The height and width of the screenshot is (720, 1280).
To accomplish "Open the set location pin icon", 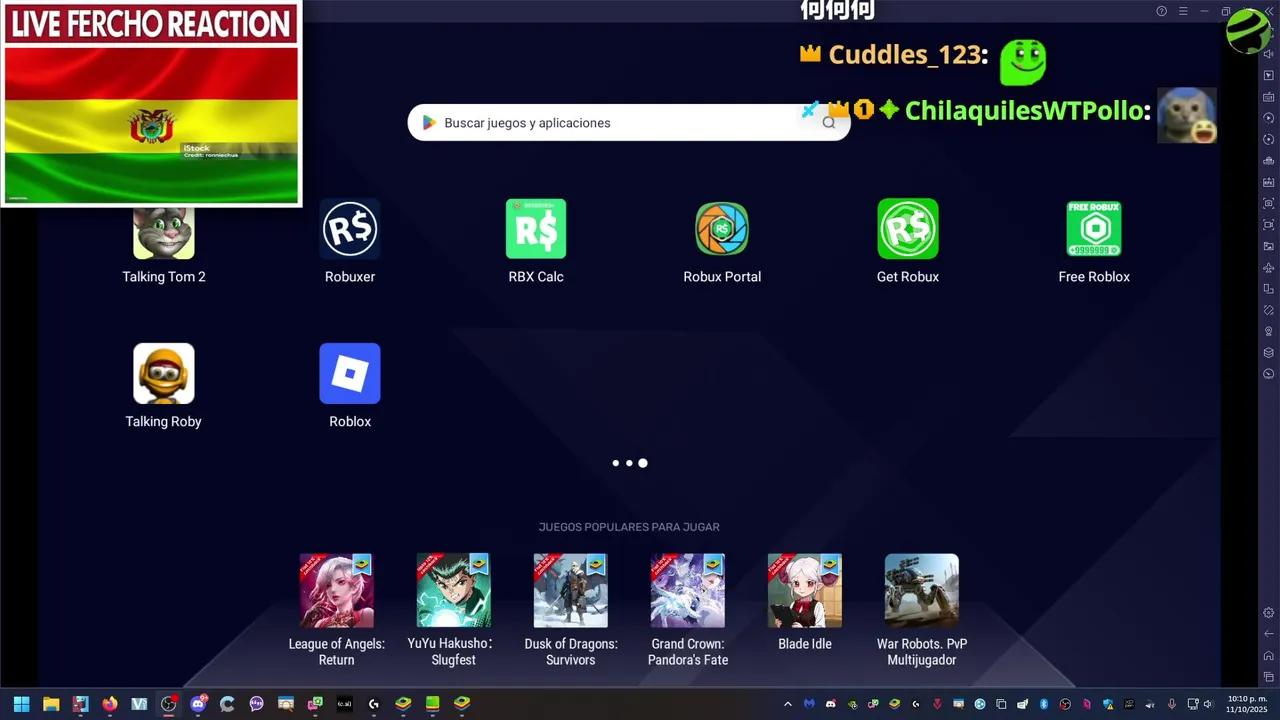I will click(1268, 331).
